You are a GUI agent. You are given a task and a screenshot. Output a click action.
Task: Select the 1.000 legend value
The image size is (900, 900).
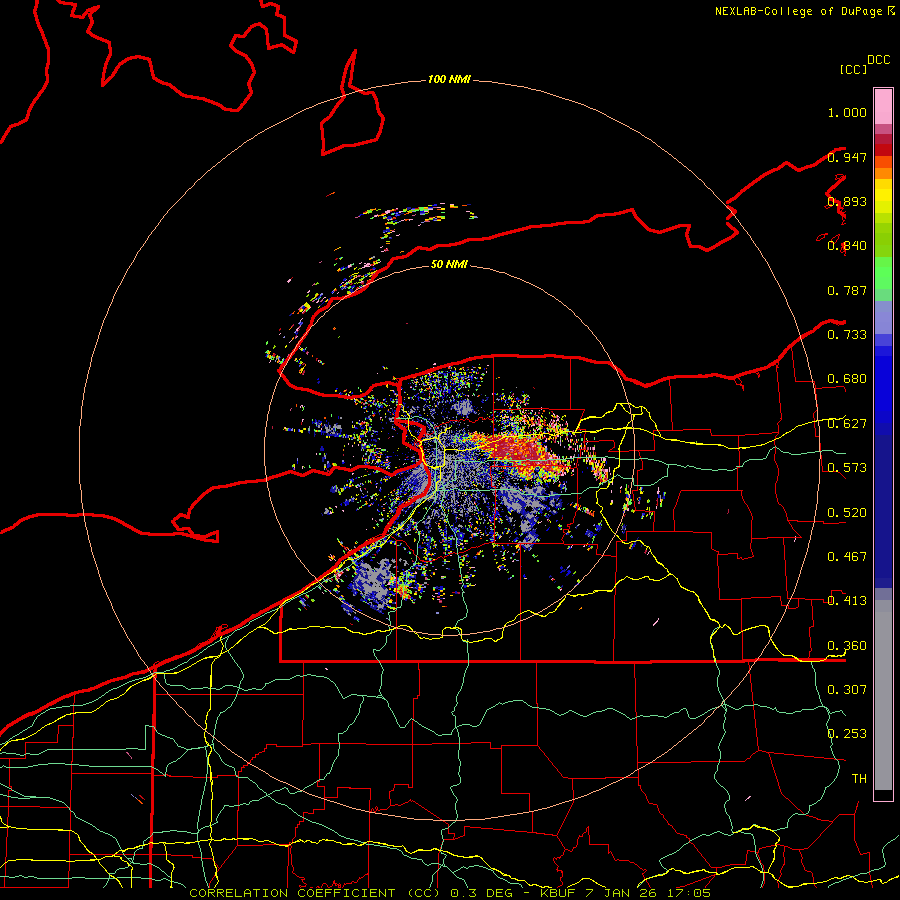coord(847,112)
